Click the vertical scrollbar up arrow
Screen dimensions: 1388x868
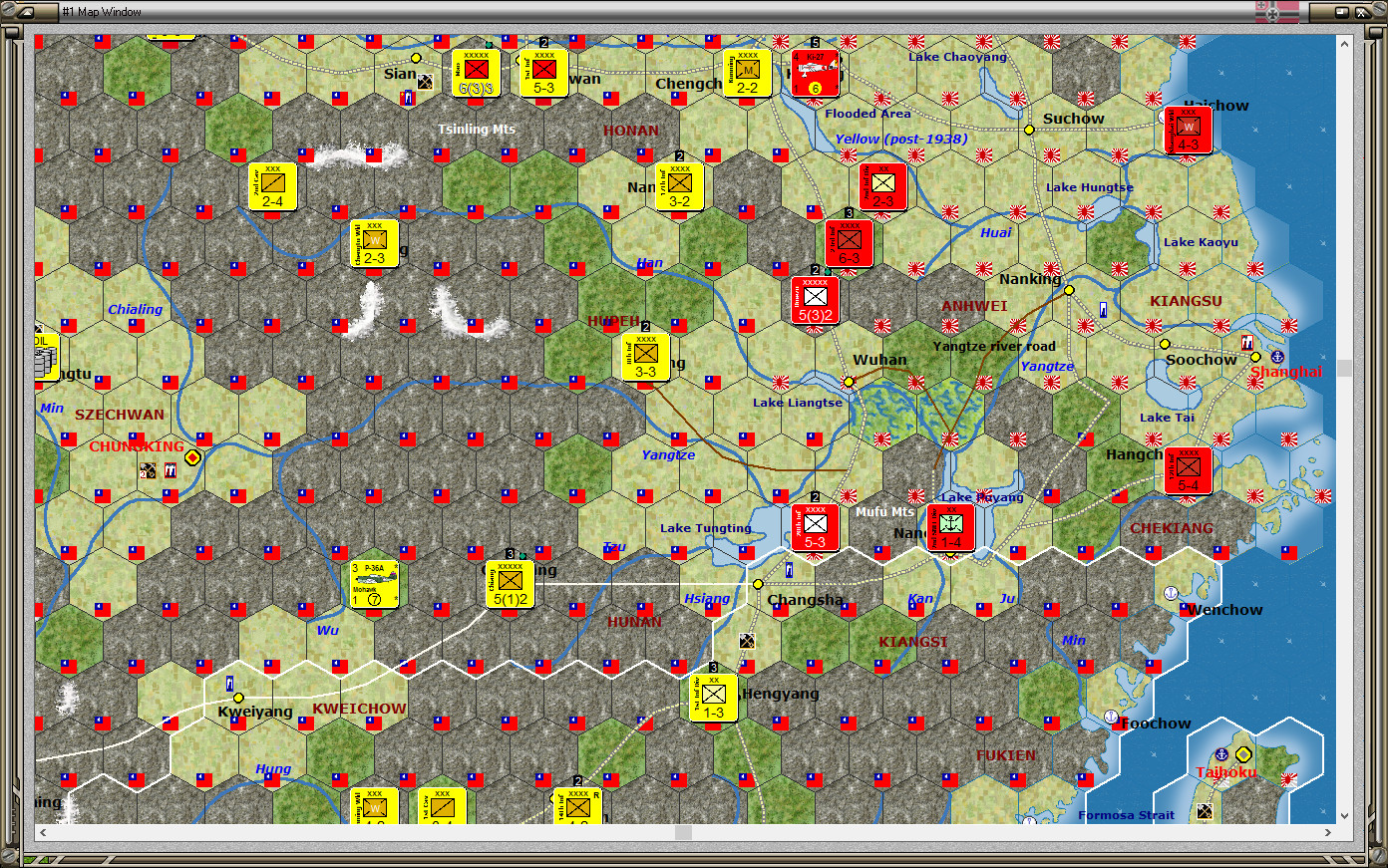(1345, 44)
